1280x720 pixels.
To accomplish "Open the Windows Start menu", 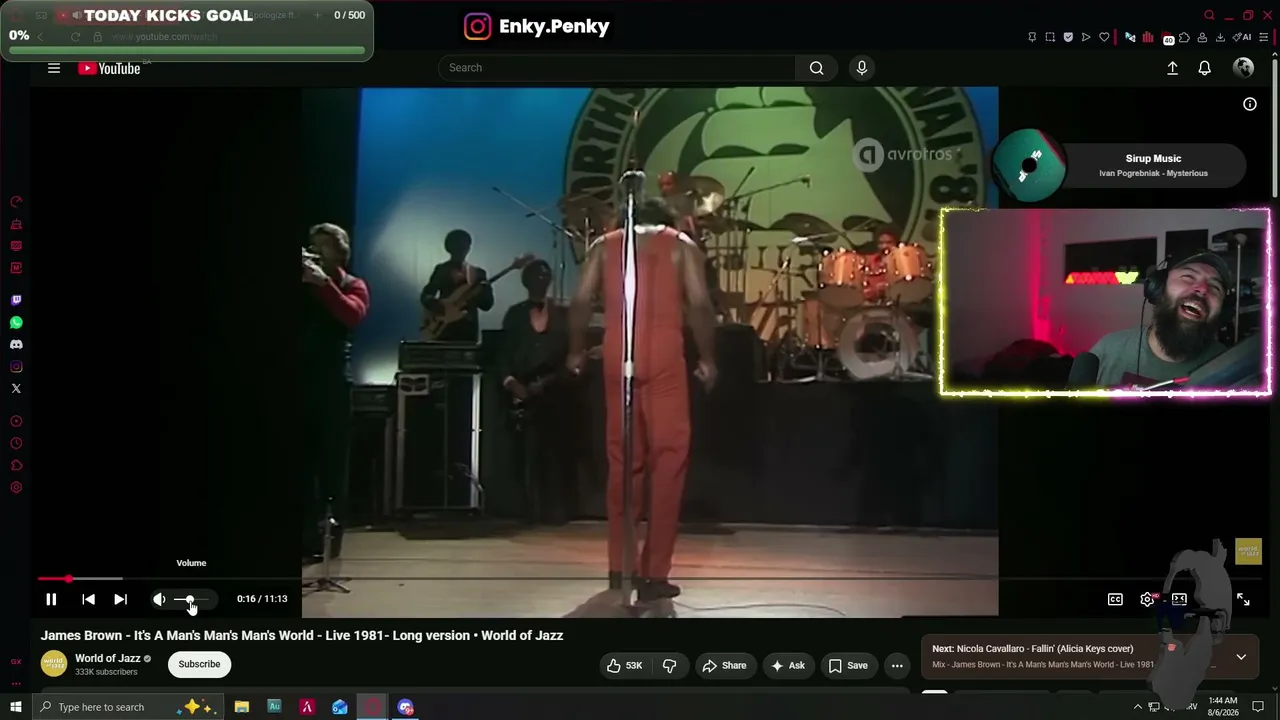I will 15,707.
